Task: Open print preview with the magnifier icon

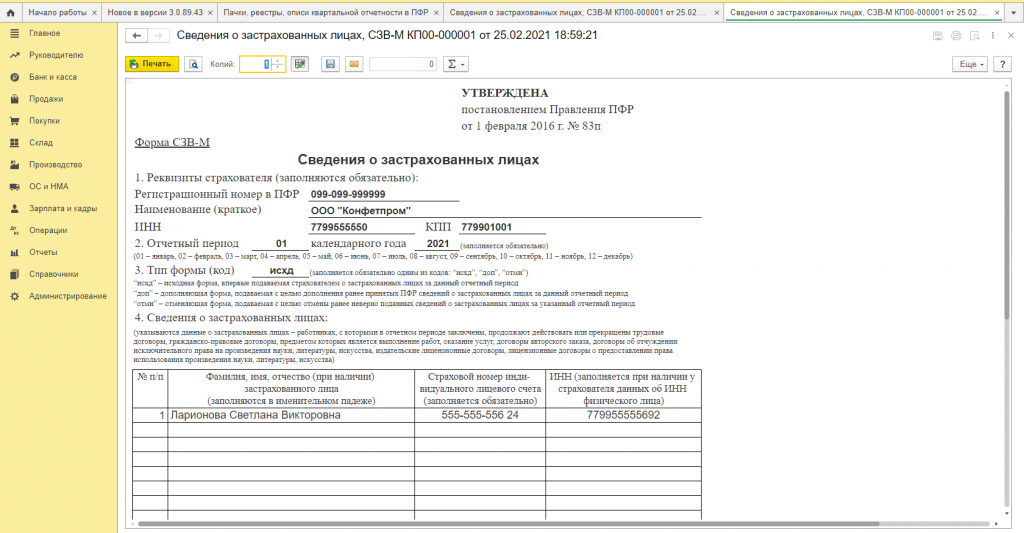Action: (x=193, y=64)
